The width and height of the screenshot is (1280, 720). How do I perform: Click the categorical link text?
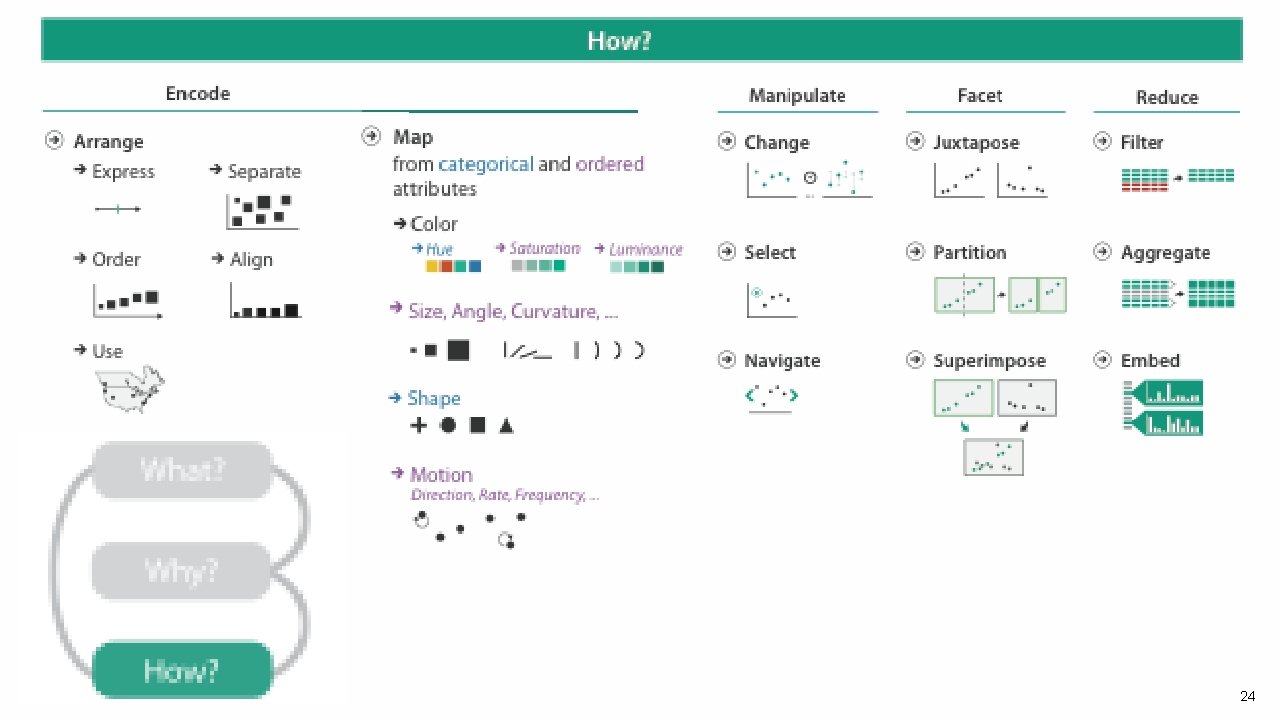(x=486, y=164)
